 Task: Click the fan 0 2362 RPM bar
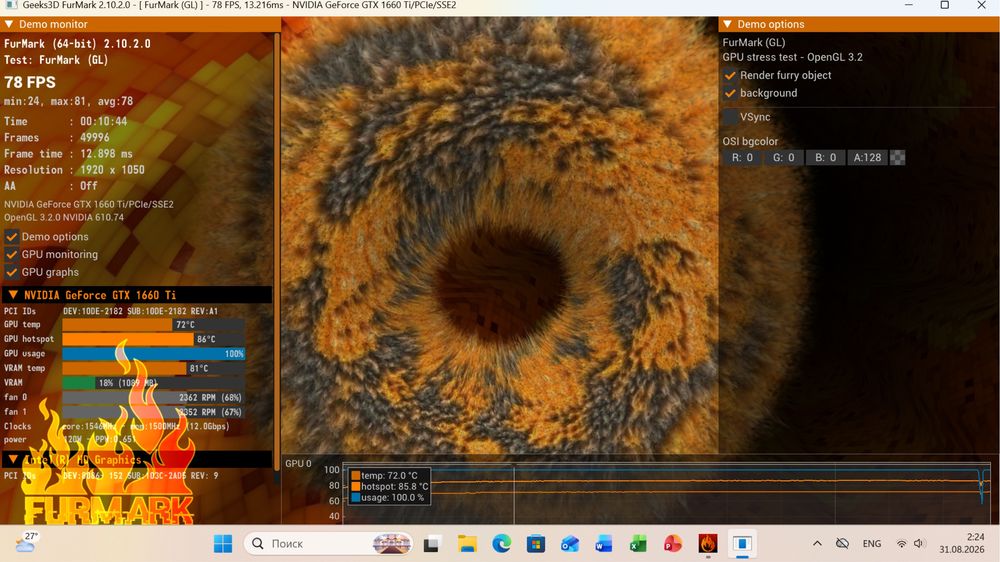154,397
